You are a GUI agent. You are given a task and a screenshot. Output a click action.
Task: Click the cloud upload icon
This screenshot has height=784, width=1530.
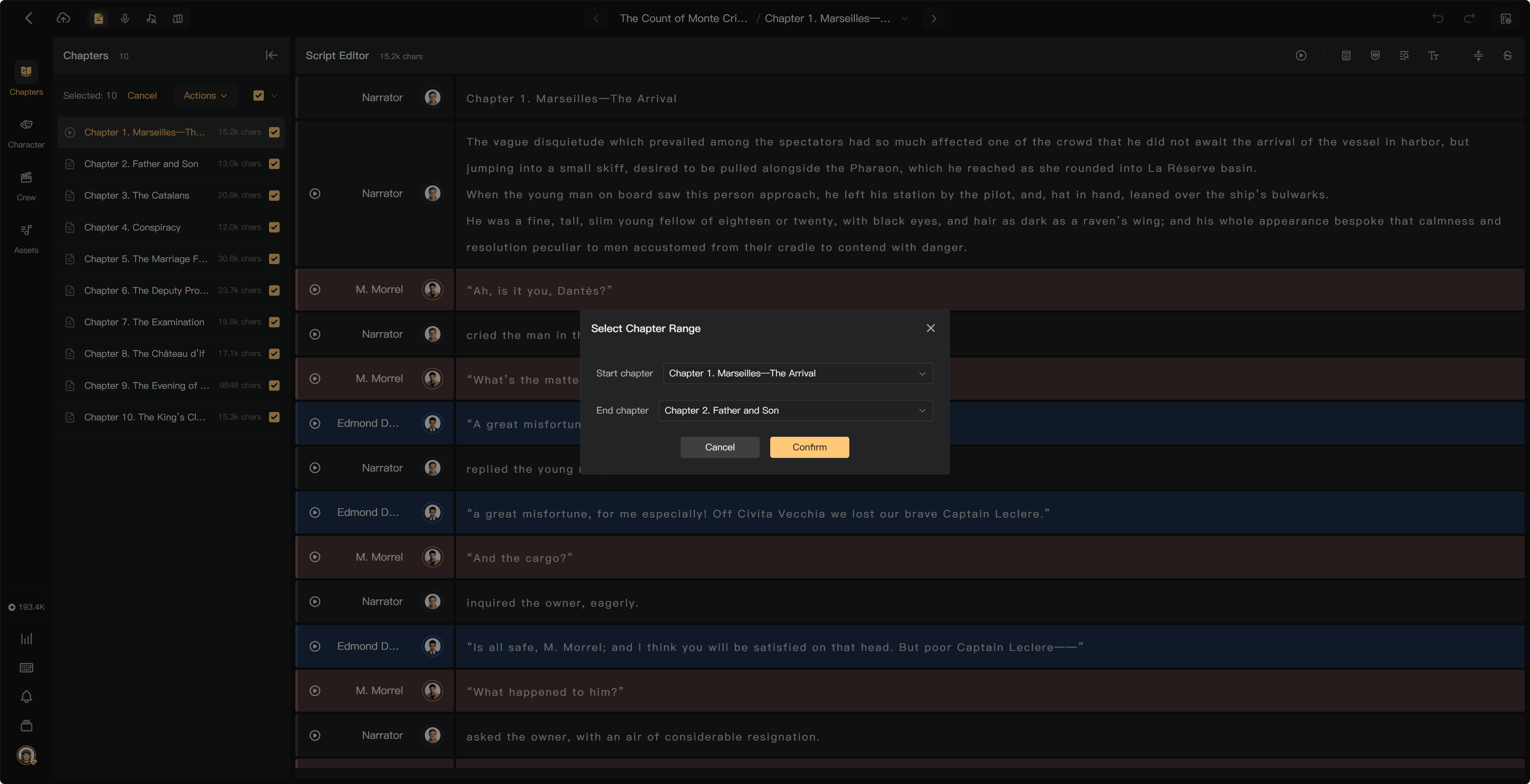[63, 18]
